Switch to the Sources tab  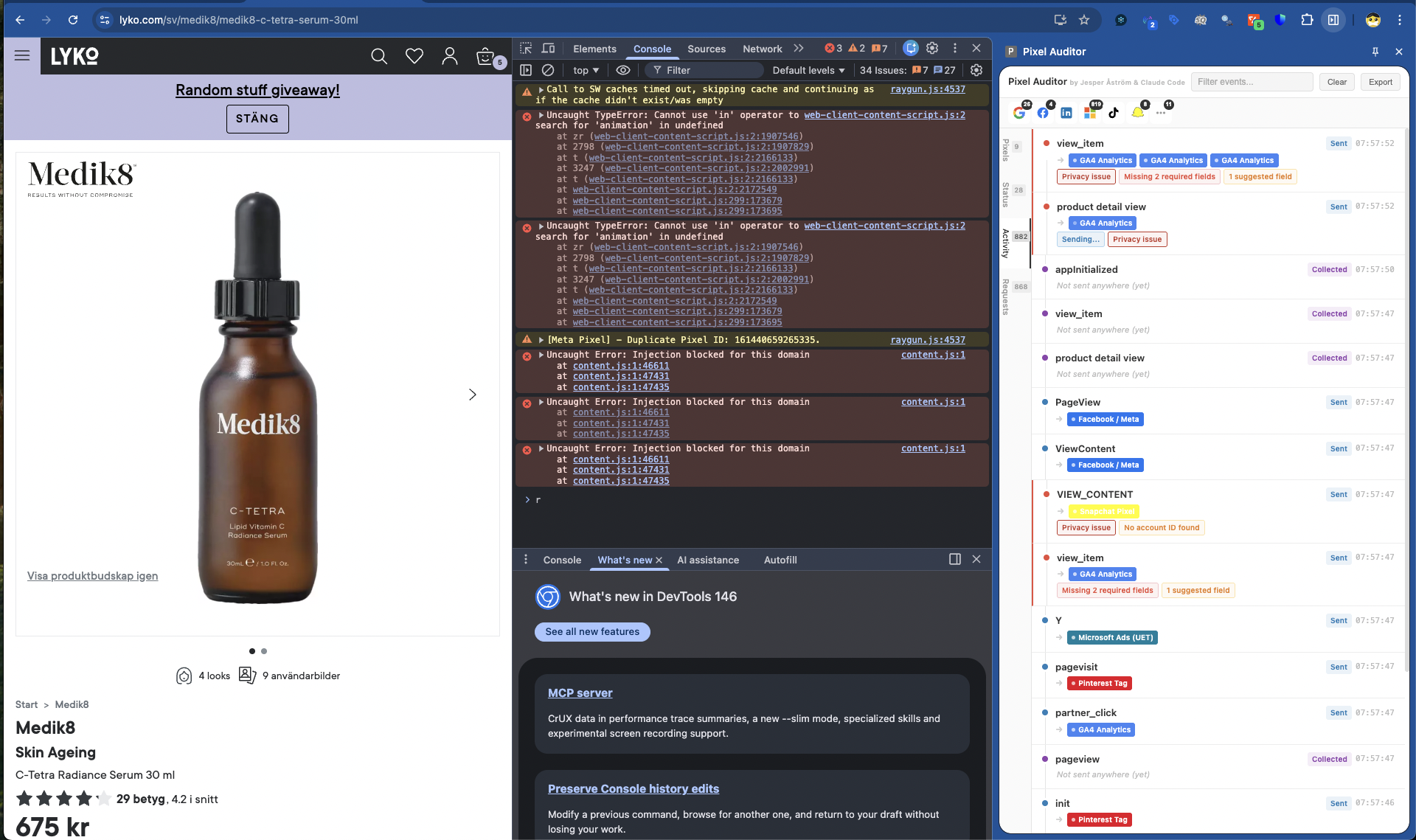pyautogui.click(x=706, y=48)
